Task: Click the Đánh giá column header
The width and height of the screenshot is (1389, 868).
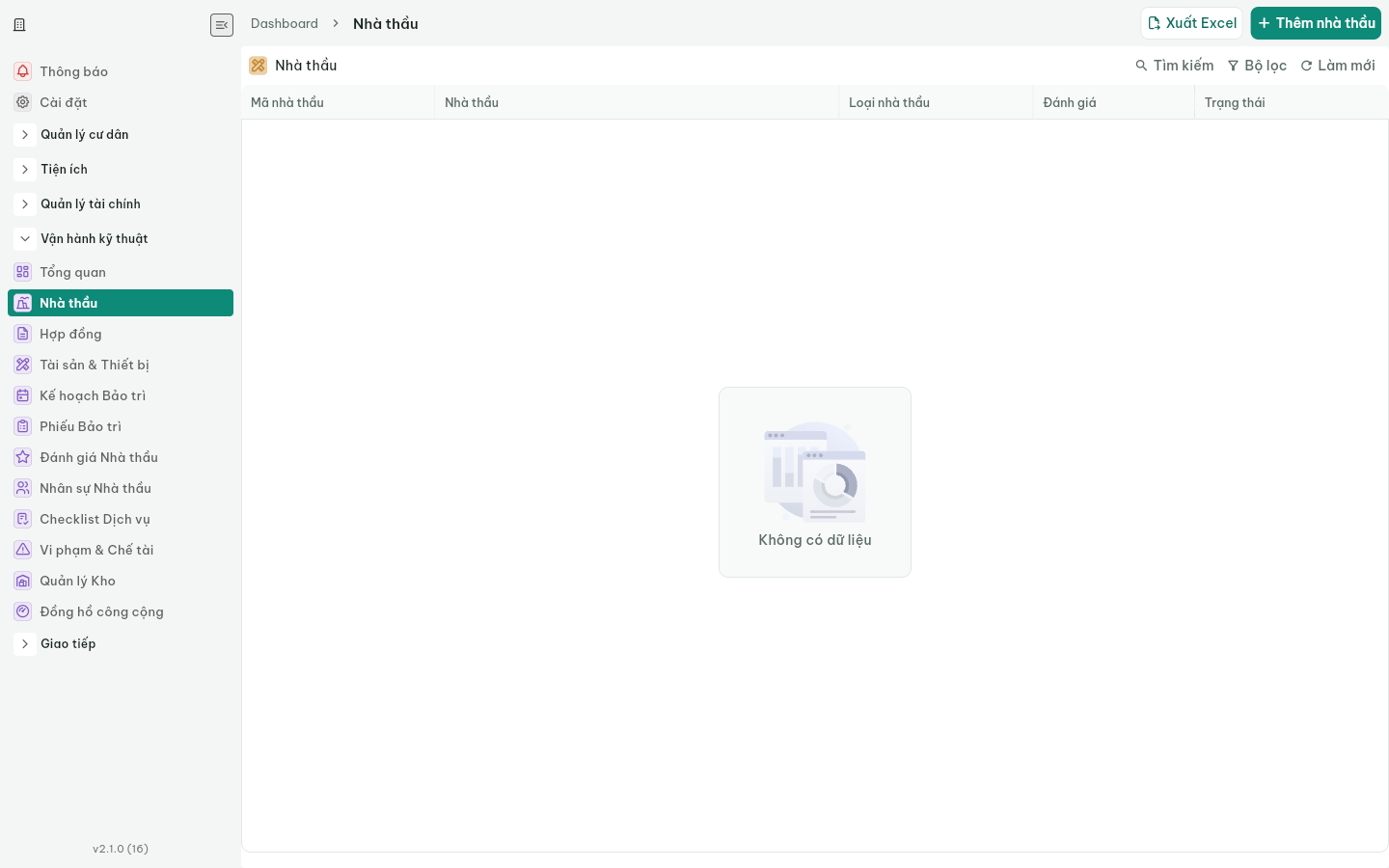Action: coord(1113,102)
